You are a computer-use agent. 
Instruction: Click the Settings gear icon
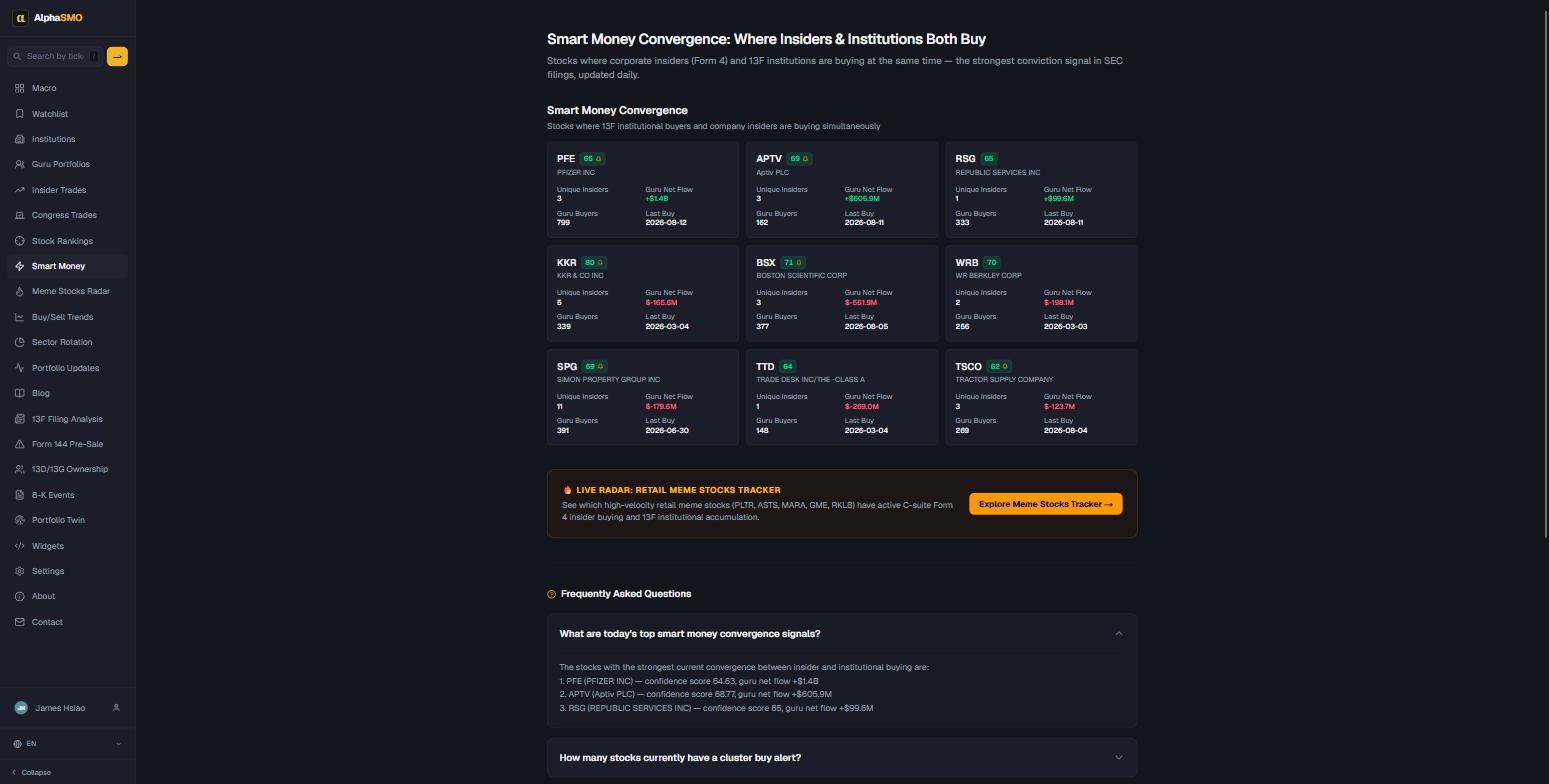tap(19, 571)
